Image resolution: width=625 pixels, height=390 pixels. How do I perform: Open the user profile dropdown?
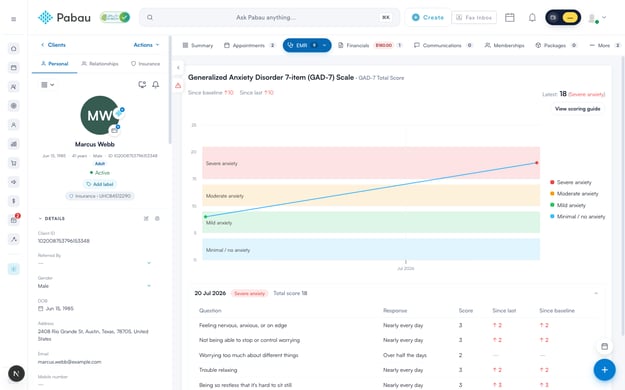[x=597, y=18]
